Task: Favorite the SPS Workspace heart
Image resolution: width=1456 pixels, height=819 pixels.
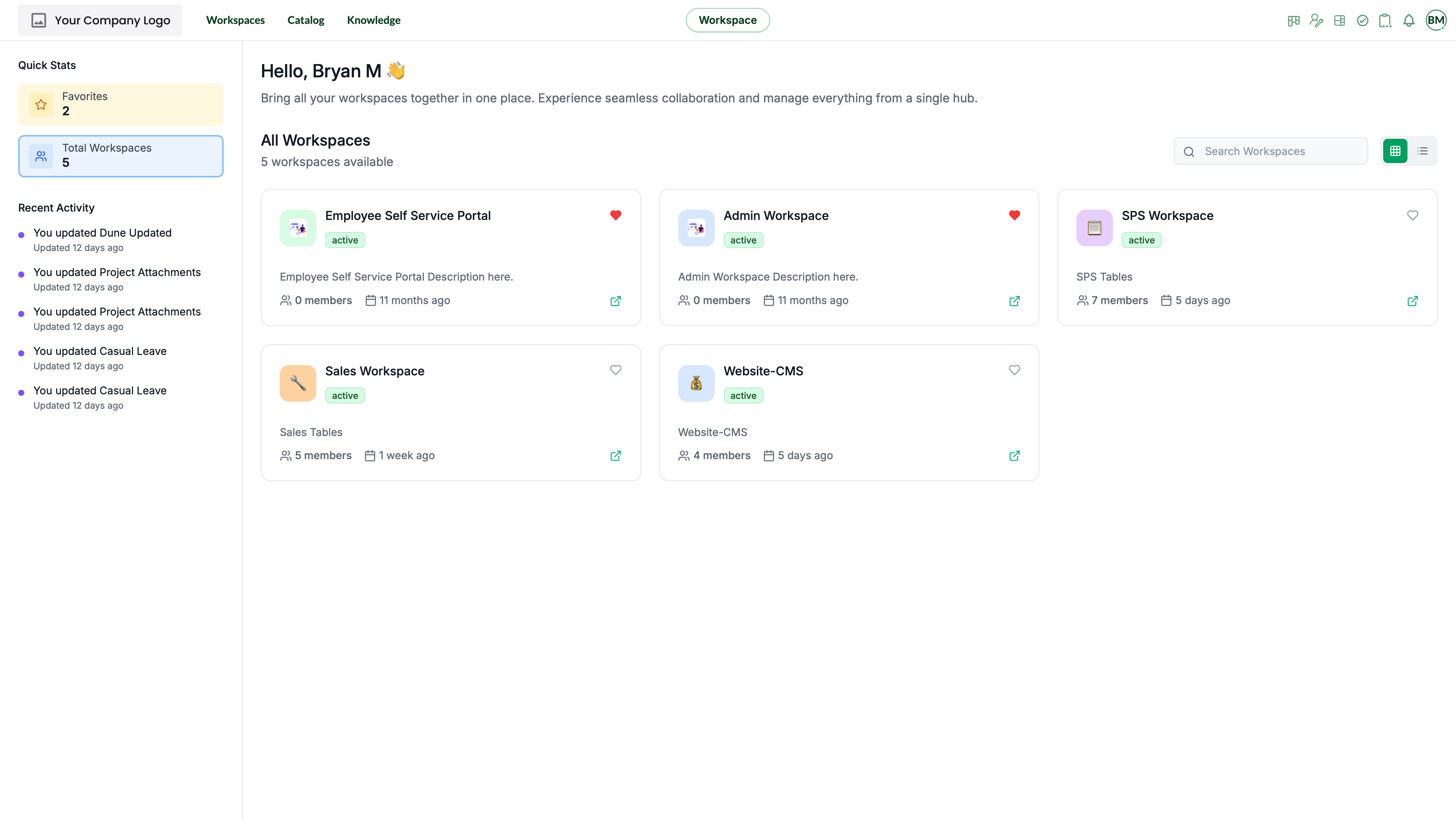Action: [x=1412, y=215]
